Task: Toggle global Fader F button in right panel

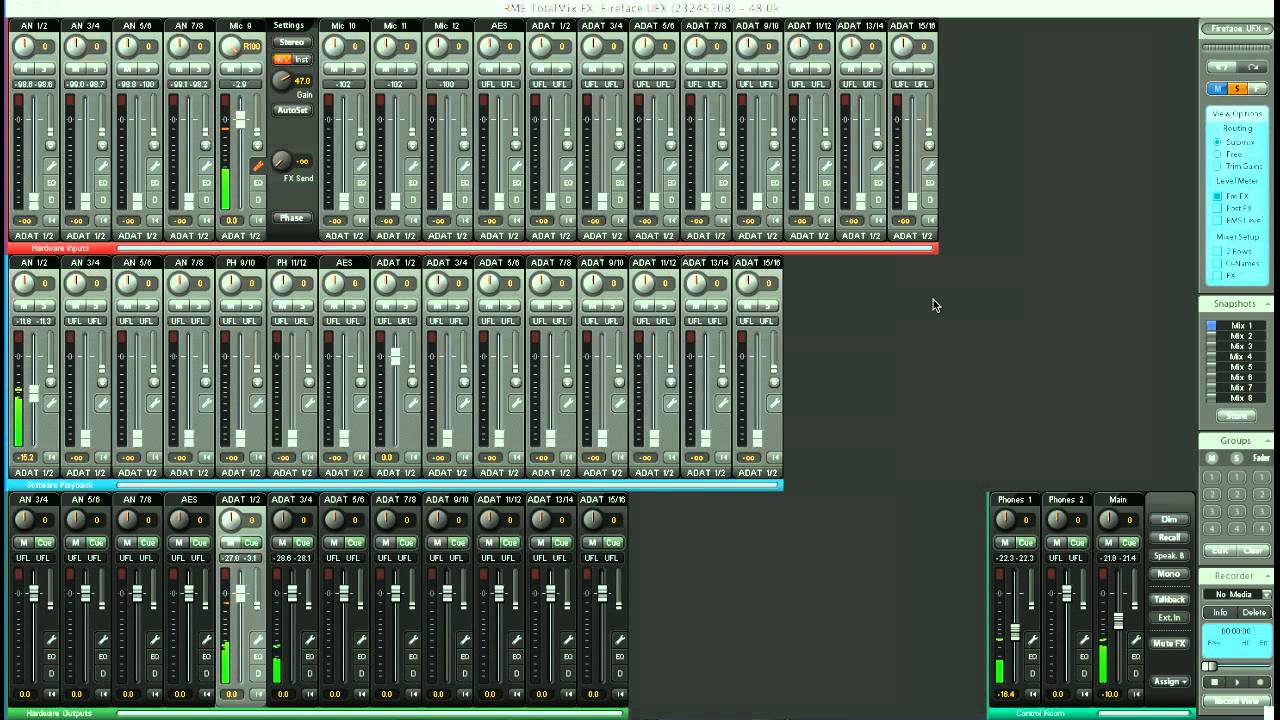Action: 1257,88
